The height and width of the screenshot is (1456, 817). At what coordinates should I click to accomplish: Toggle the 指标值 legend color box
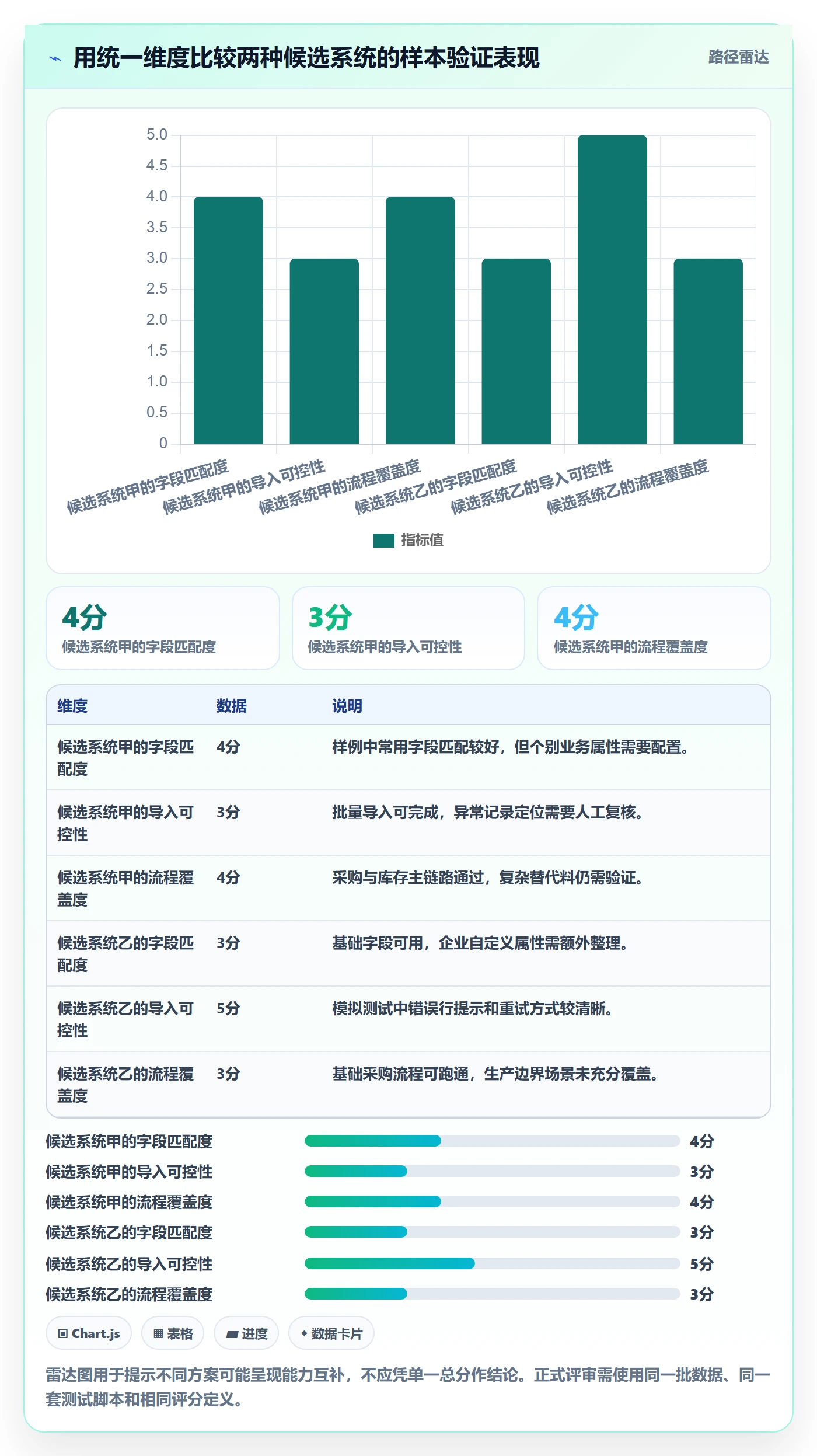pos(383,540)
